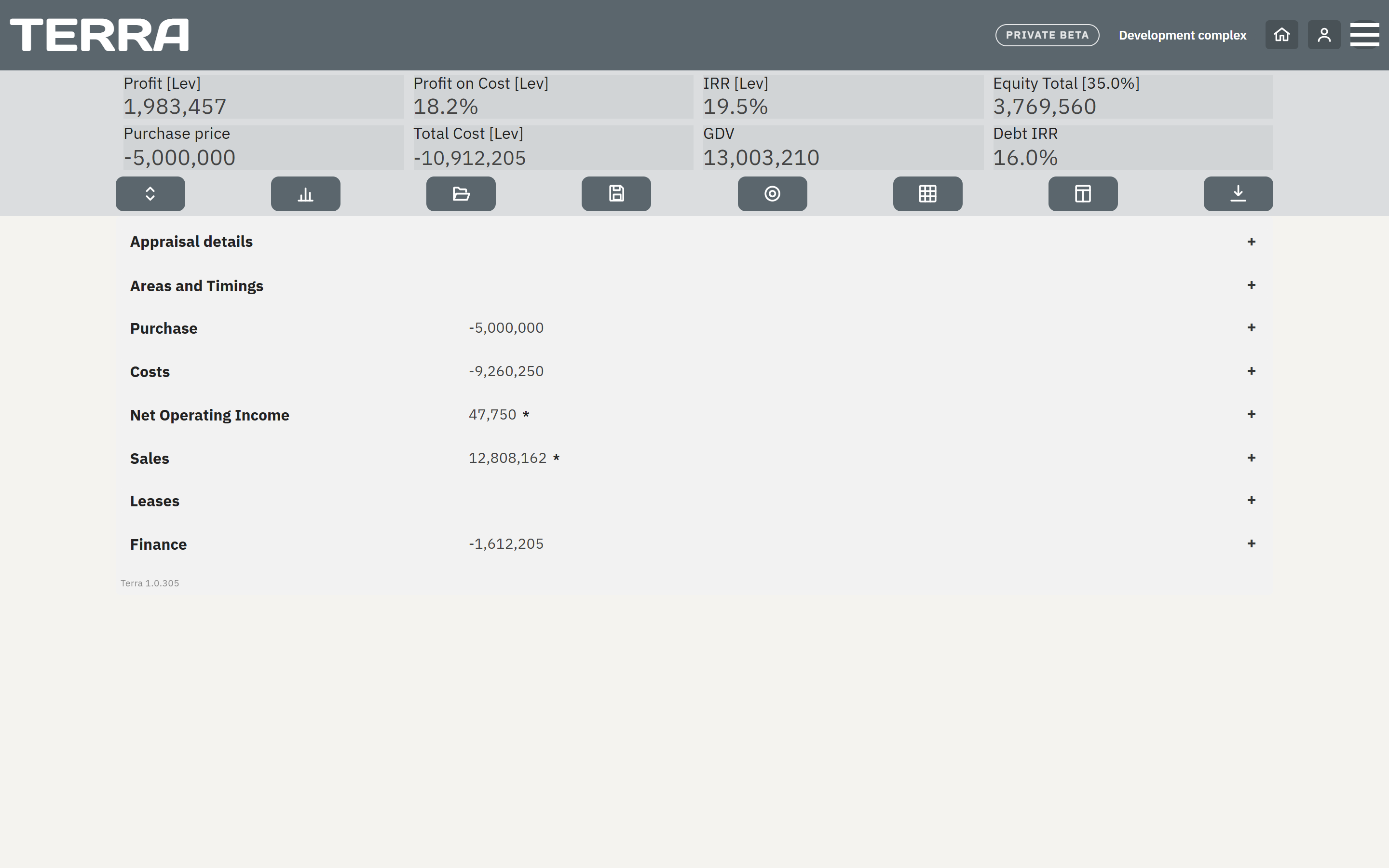Expand the Purchase row plus
Image resolution: width=1389 pixels, height=868 pixels.
tap(1251, 328)
